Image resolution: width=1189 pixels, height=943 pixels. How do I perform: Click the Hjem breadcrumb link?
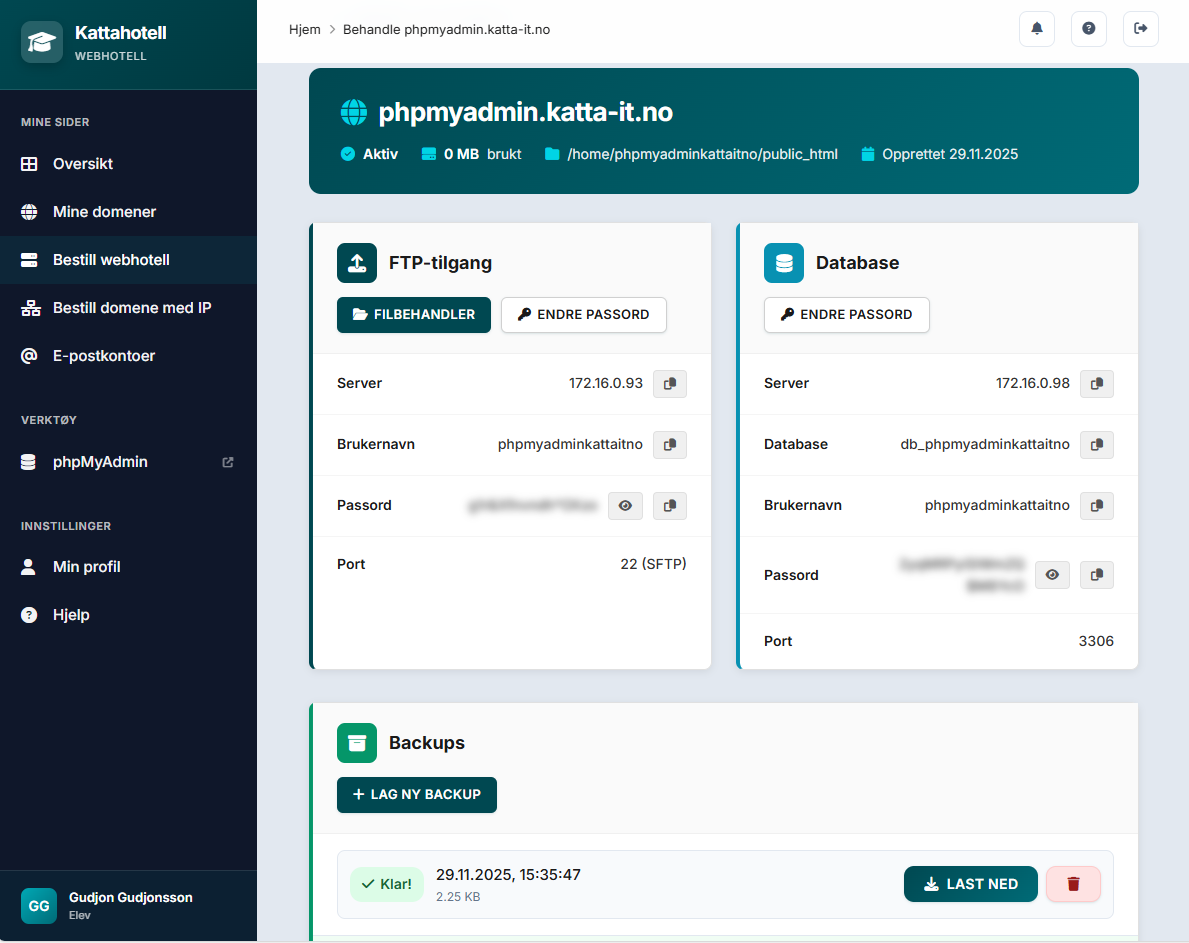pos(304,29)
